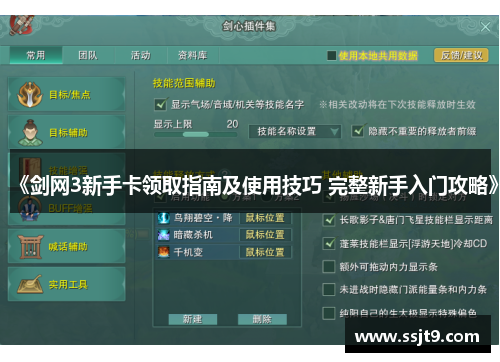Click the 千机变 skill icon

pyautogui.click(x=163, y=252)
